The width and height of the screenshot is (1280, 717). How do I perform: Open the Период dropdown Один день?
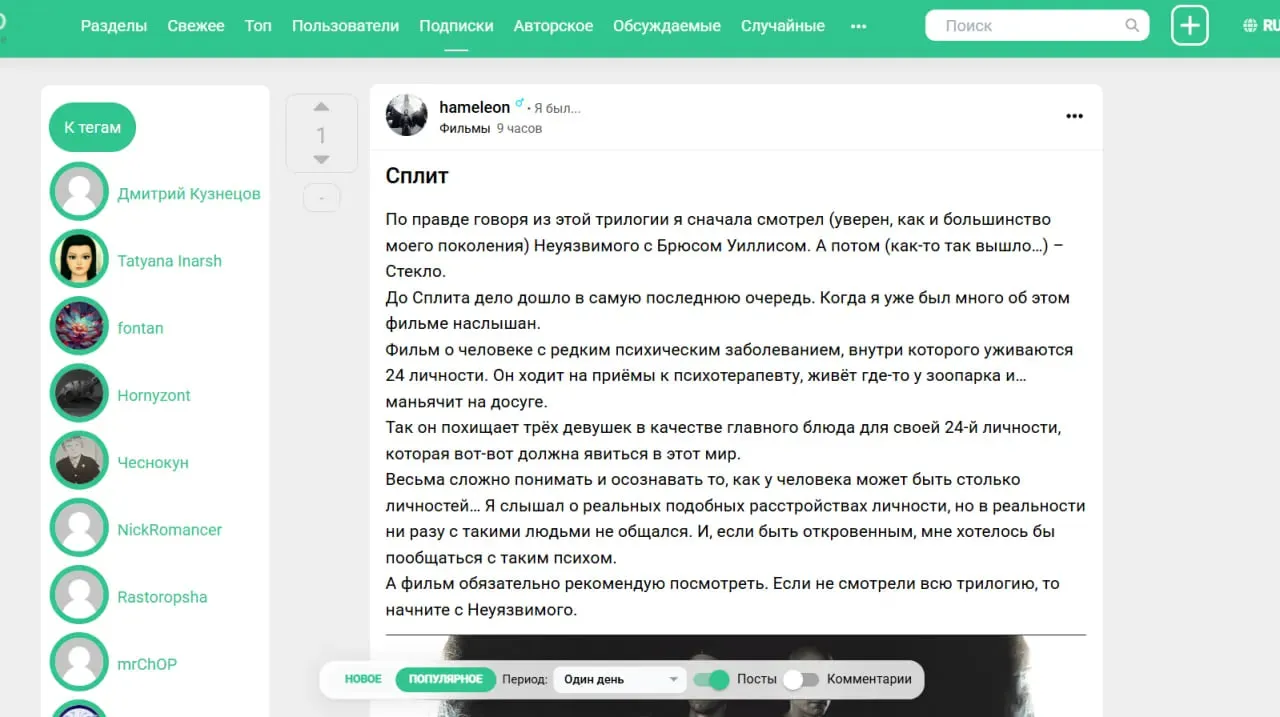619,680
